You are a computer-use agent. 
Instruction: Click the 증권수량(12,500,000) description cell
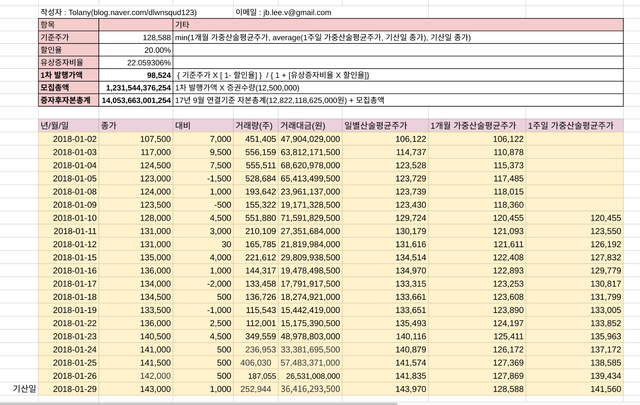[398, 88]
